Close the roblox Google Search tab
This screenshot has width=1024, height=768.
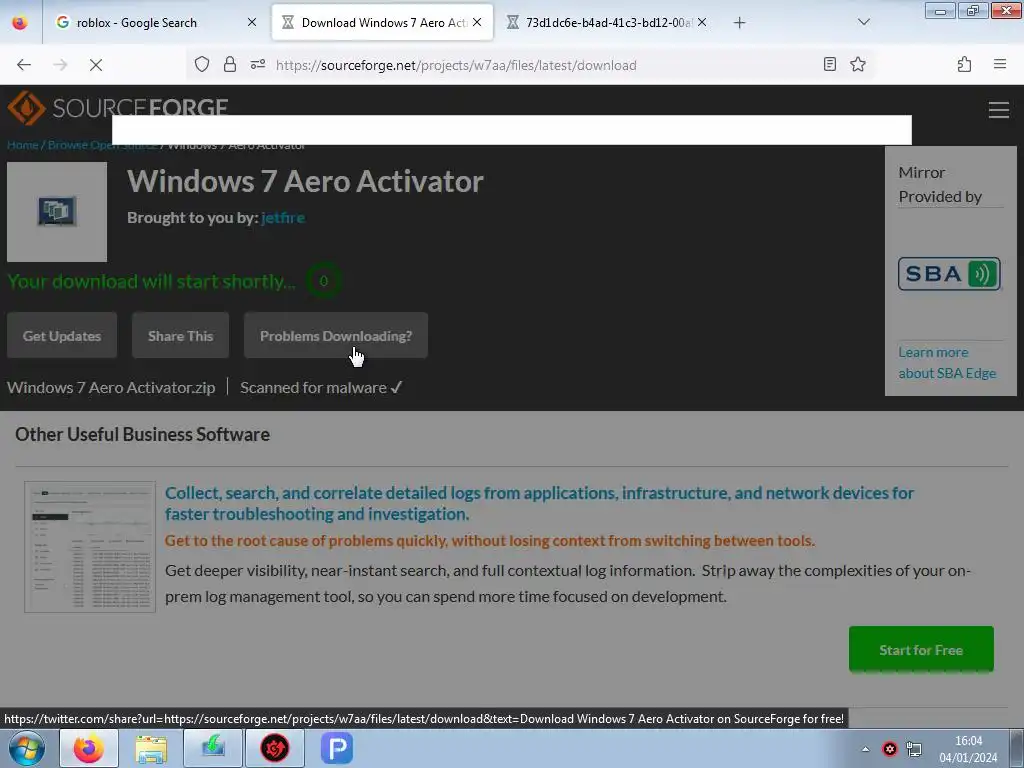(251, 22)
